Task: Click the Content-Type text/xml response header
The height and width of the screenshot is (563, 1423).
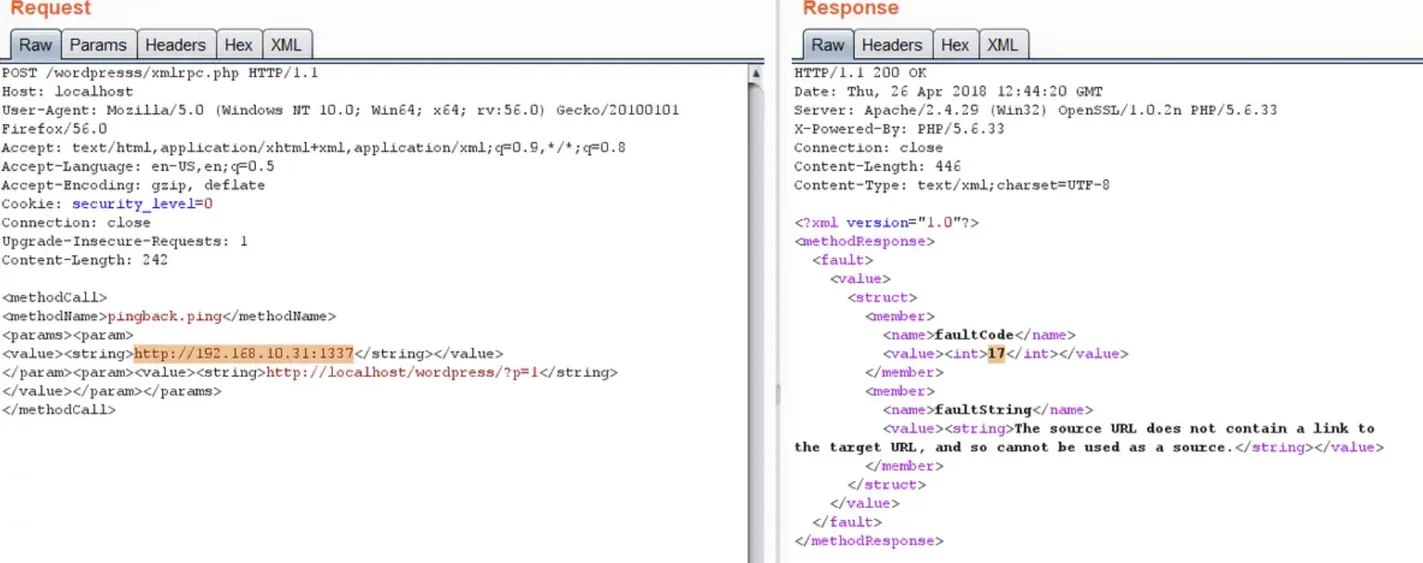Action: click(x=951, y=185)
